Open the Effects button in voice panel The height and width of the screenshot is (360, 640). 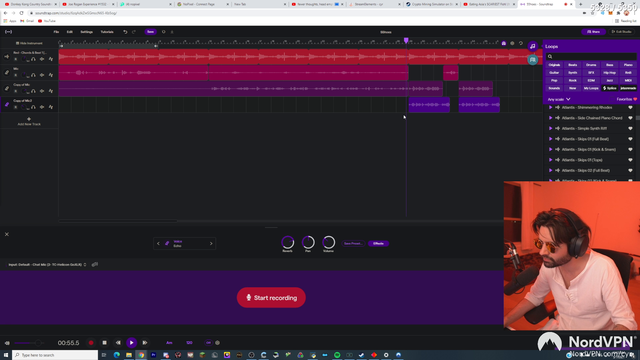[378, 244]
